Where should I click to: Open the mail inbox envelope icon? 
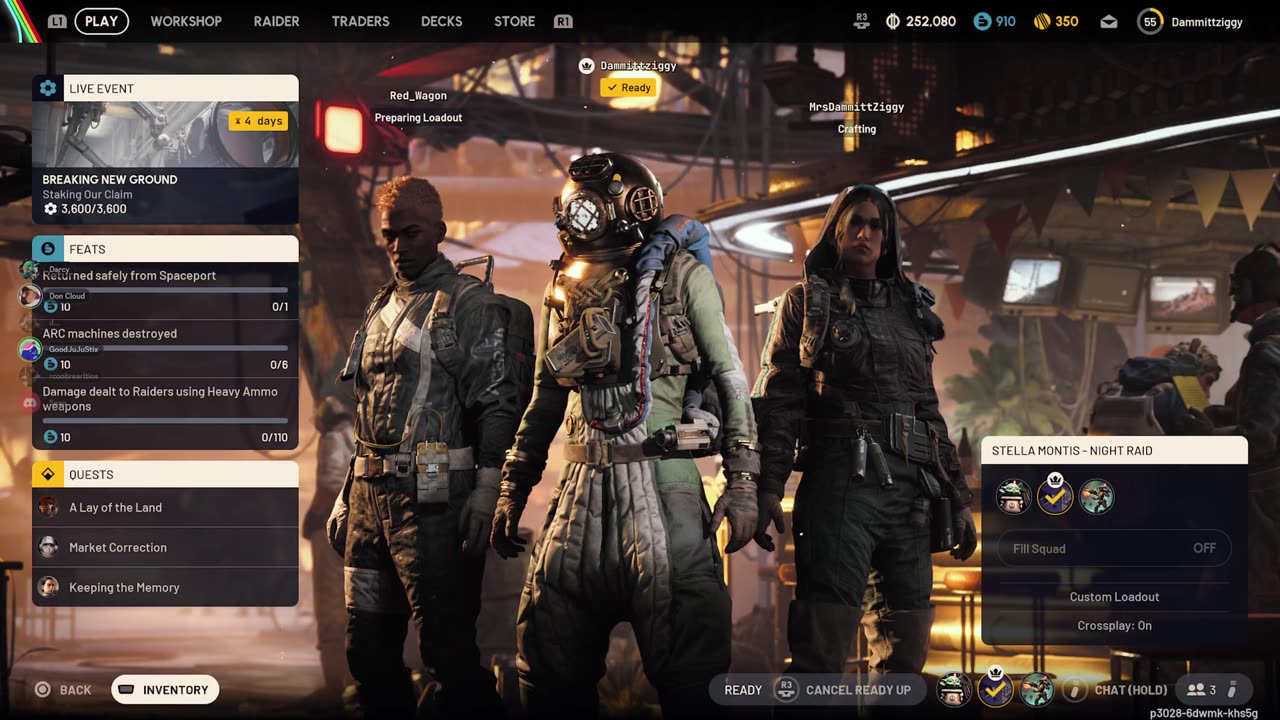(1108, 21)
